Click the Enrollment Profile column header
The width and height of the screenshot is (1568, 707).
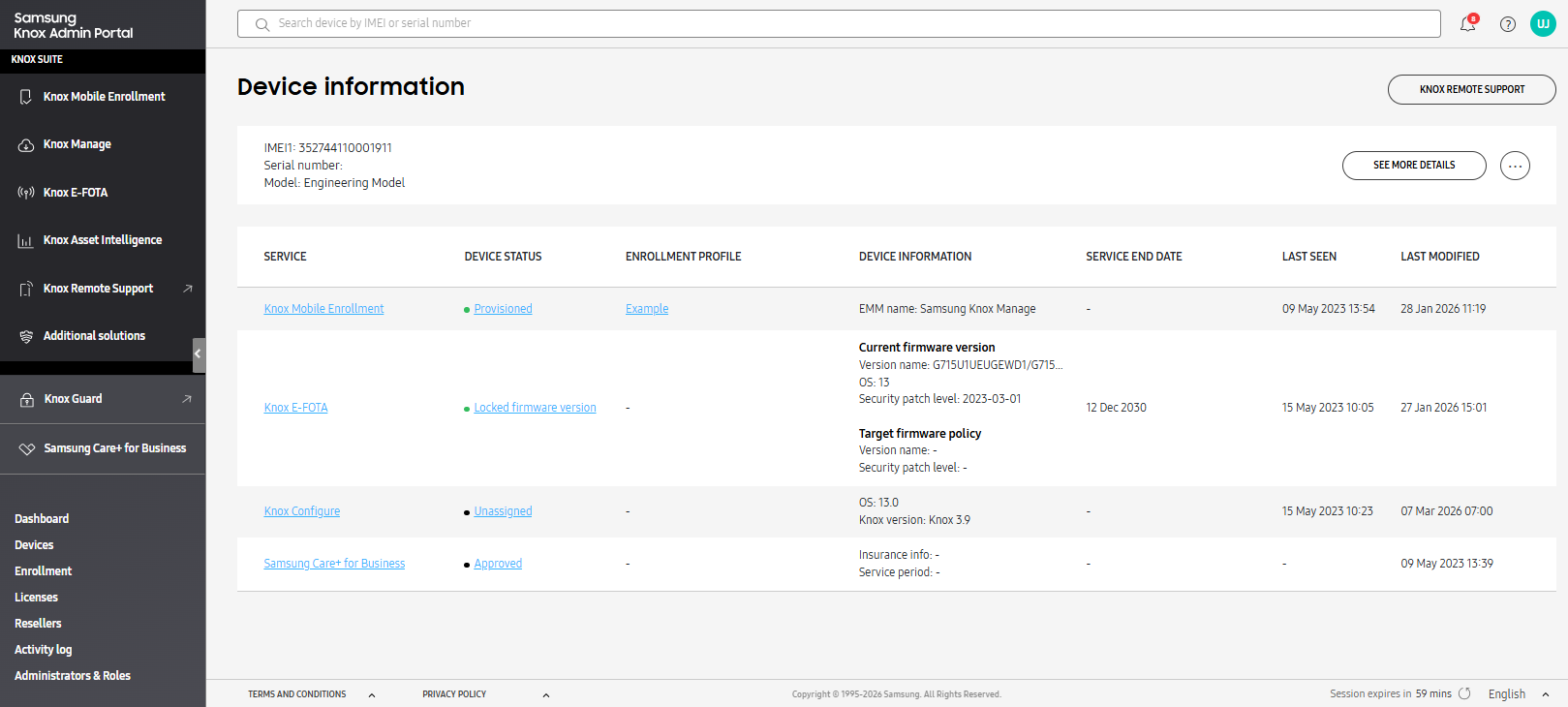click(683, 257)
